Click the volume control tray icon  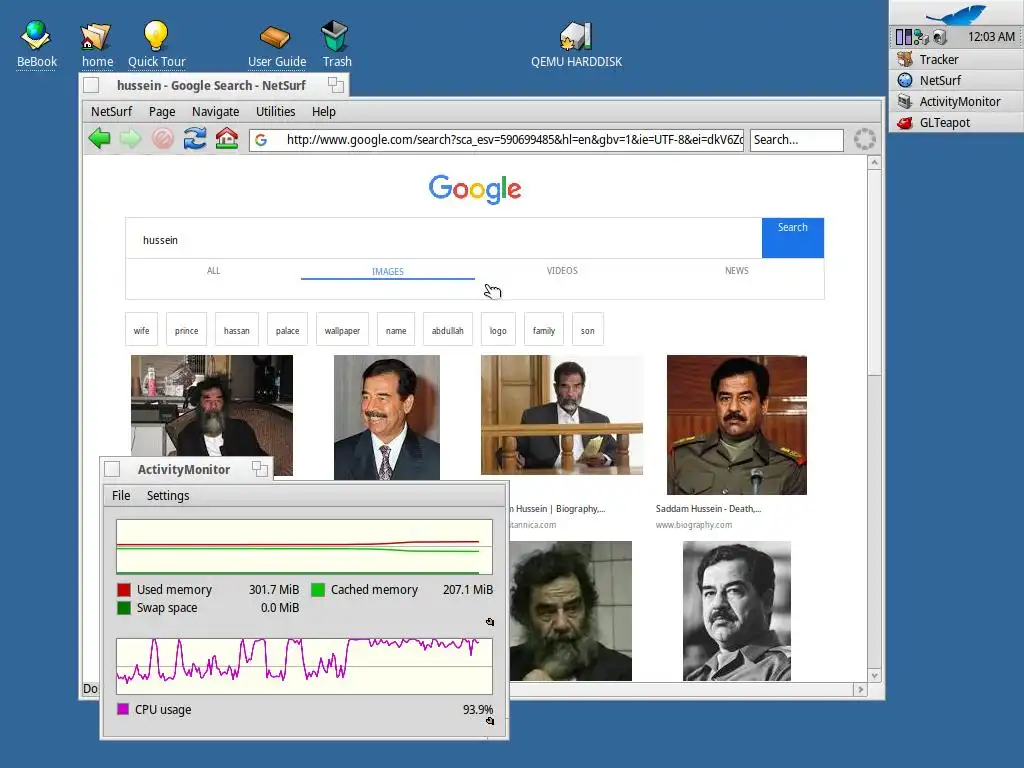click(939, 37)
